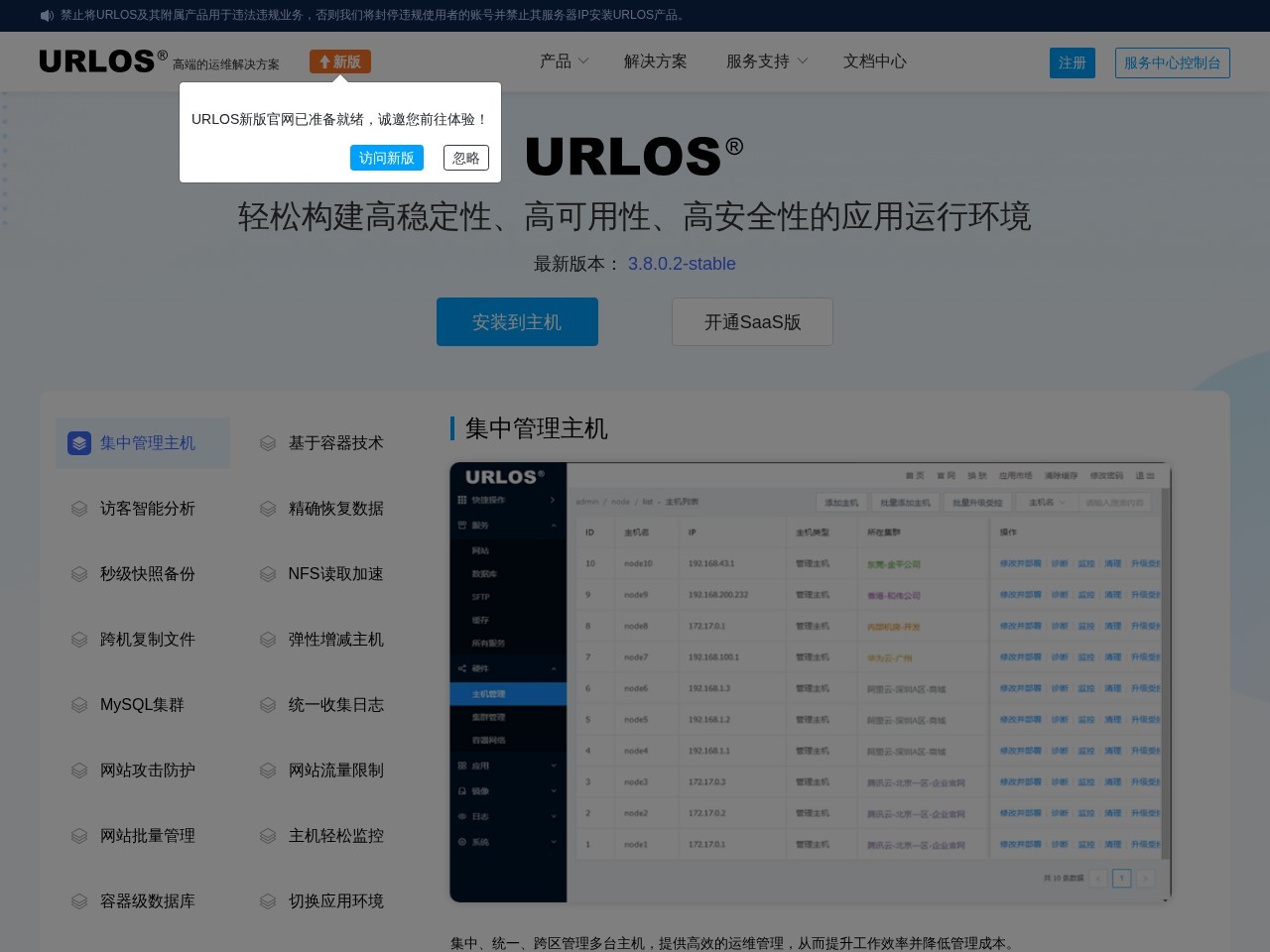Click the layers icon beside 网站攻击防护
The height and width of the screenshot is (952, 1270).
[79, 771]
